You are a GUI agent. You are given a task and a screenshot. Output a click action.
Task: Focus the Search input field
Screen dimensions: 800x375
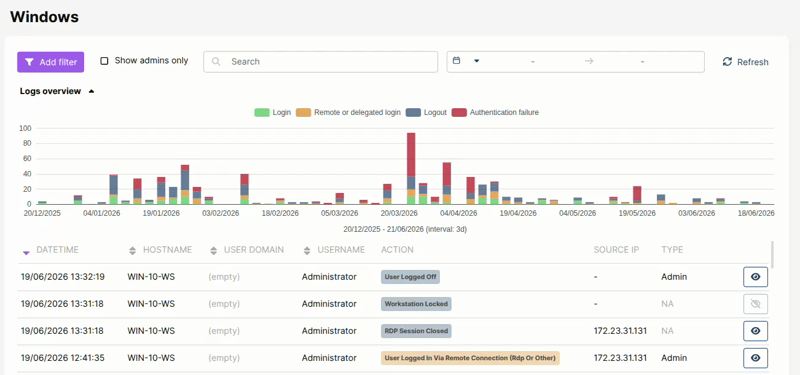pos(320,62)
